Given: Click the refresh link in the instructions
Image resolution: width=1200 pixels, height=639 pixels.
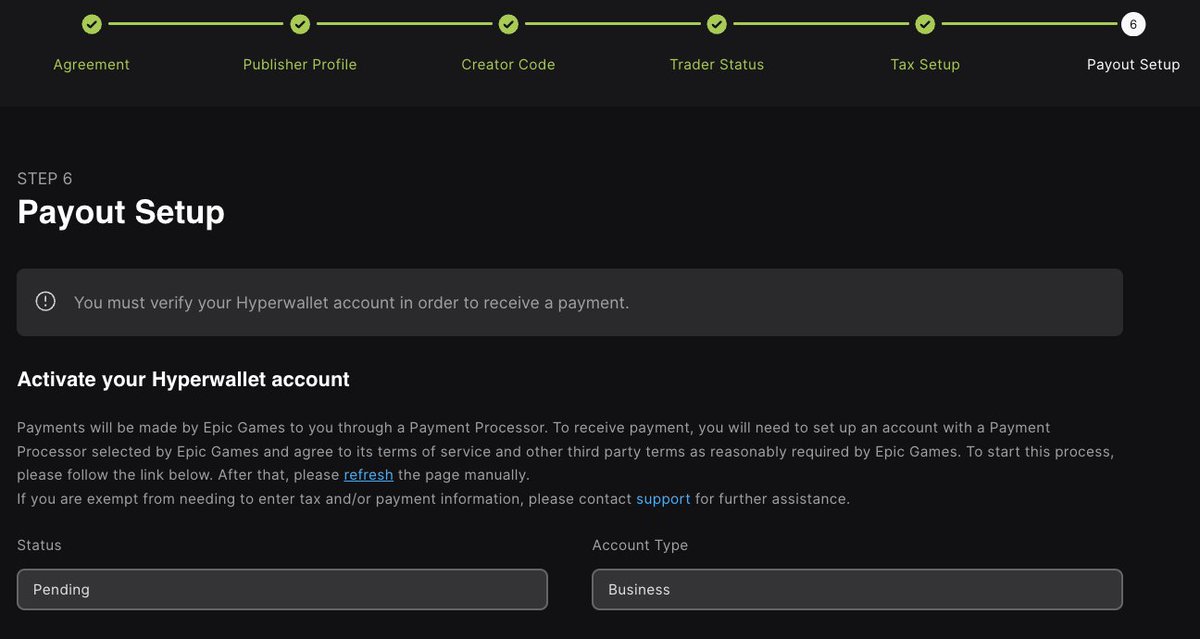Looking at the screenshot, I should click(x=368, y=475).
